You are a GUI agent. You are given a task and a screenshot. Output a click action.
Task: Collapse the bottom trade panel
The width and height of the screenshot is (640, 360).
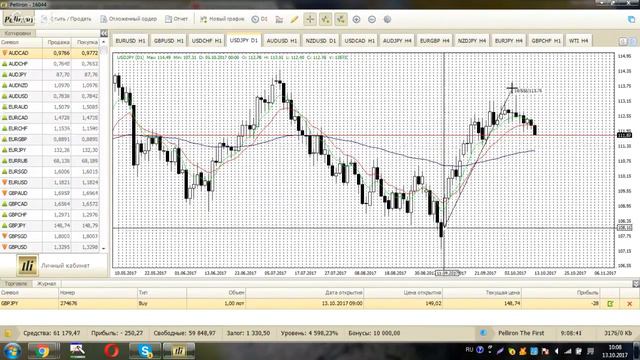636,284
